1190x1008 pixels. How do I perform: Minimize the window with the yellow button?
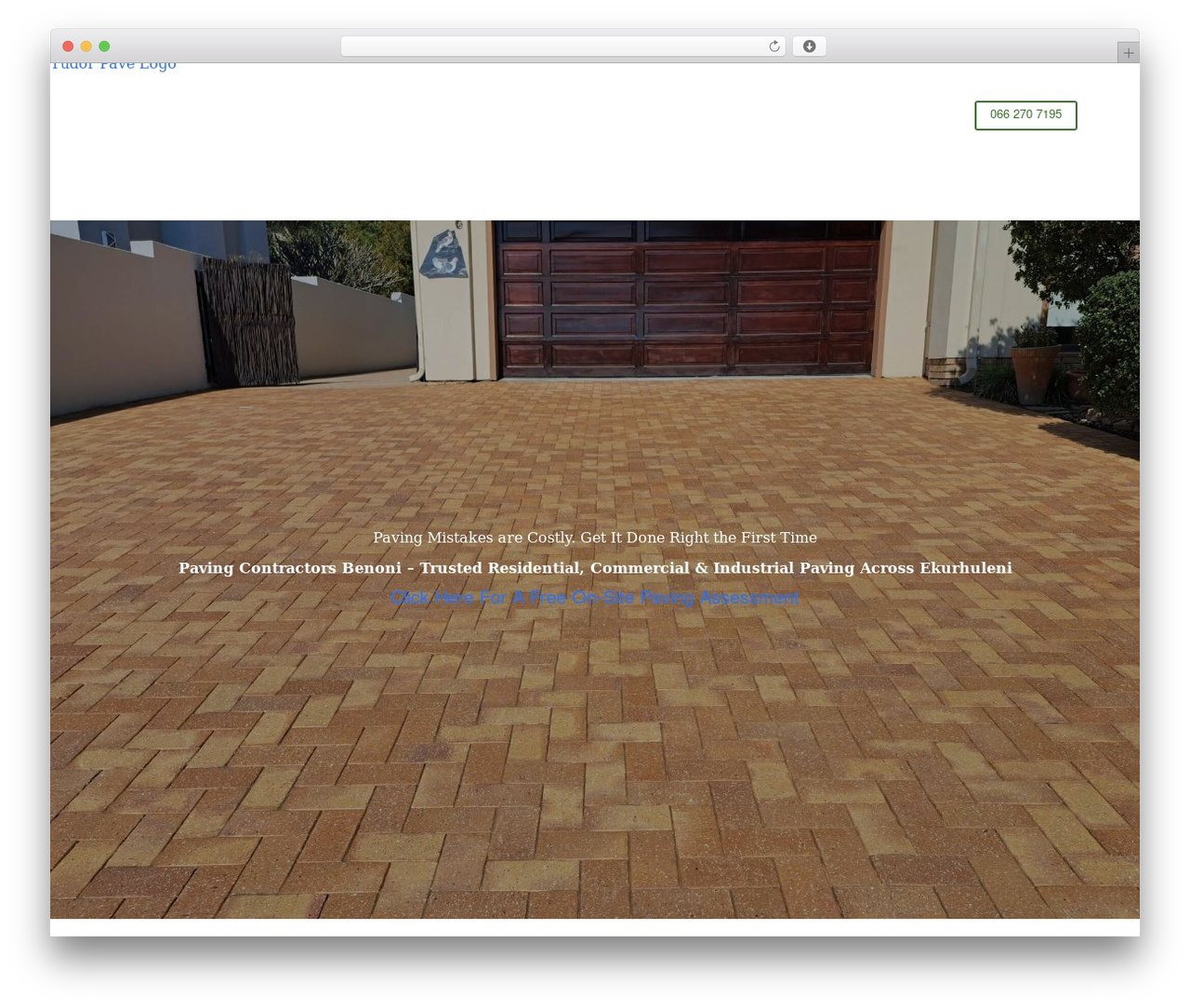86,46
